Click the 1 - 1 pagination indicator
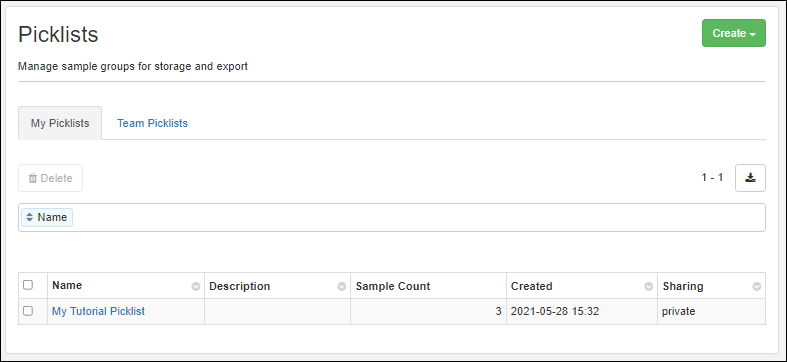The width and height of the screenshot is (787, 362). click(x=712, y=177)
